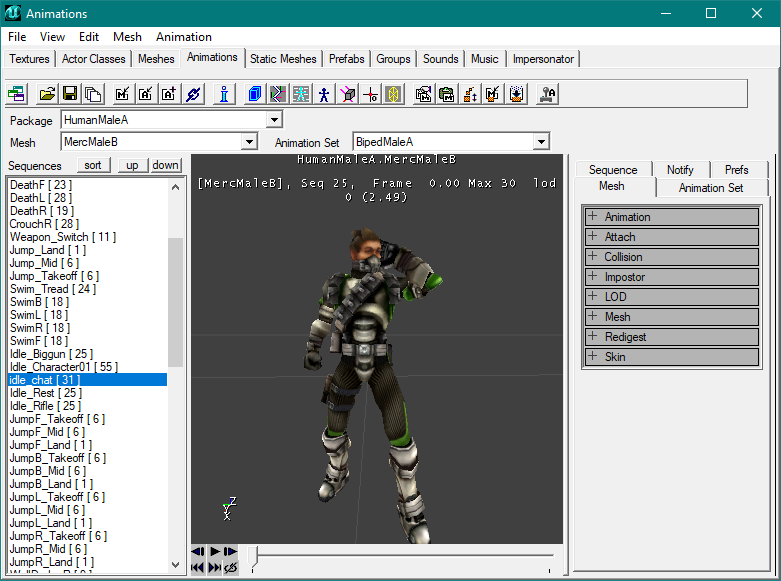Click the orange download-arrow tray icon

tap(517, 94)
